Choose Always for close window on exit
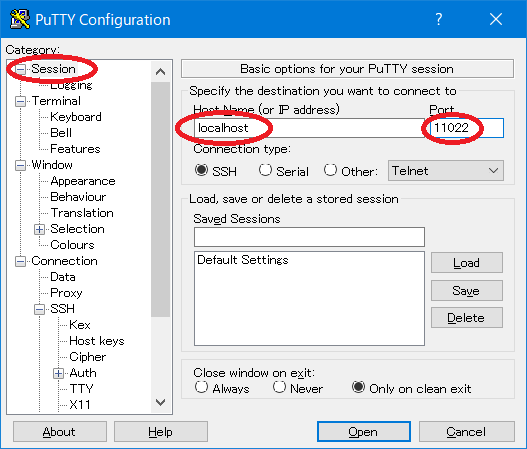The image size is (527, 449). coord(201,387)
